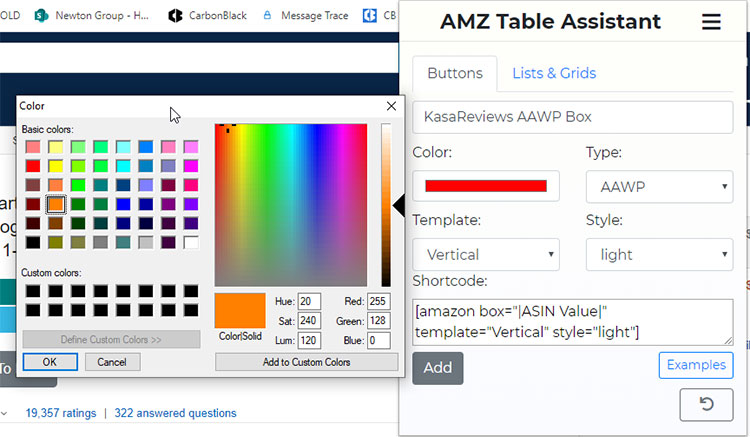Click Add to Custom Colors

click(306, 362)
